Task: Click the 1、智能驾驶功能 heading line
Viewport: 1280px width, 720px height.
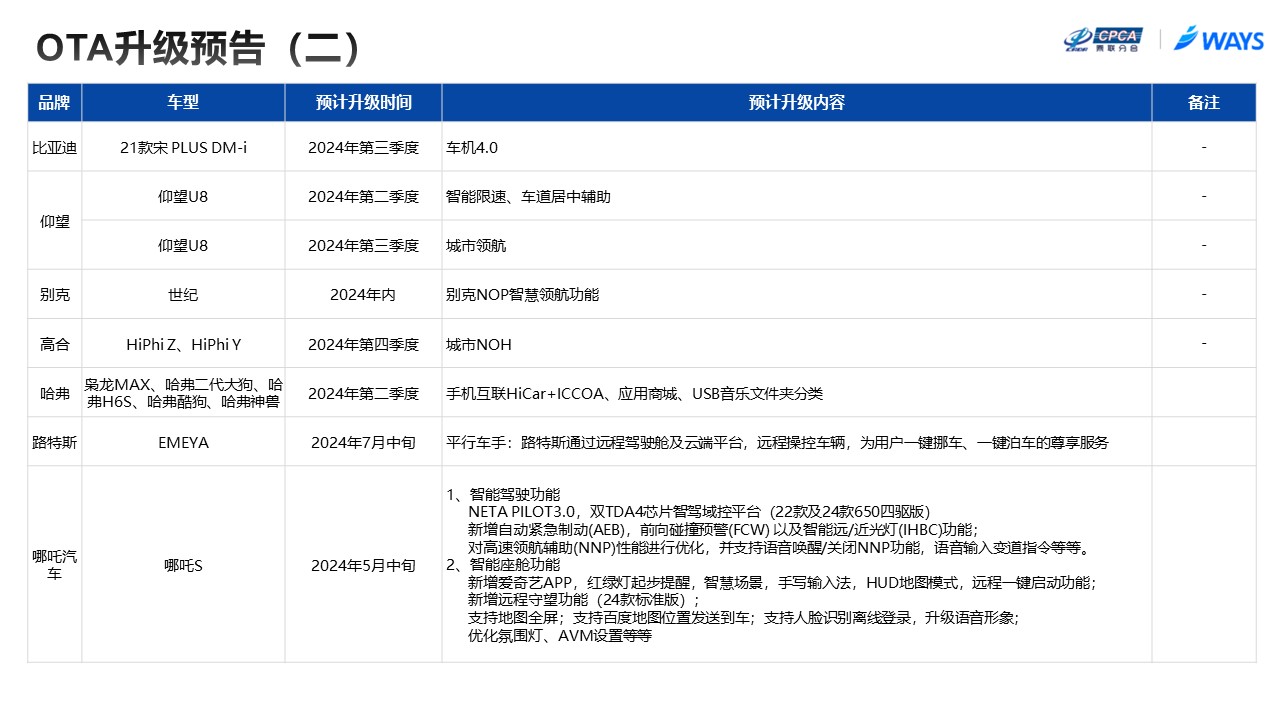Action: [x=503, y=494]
